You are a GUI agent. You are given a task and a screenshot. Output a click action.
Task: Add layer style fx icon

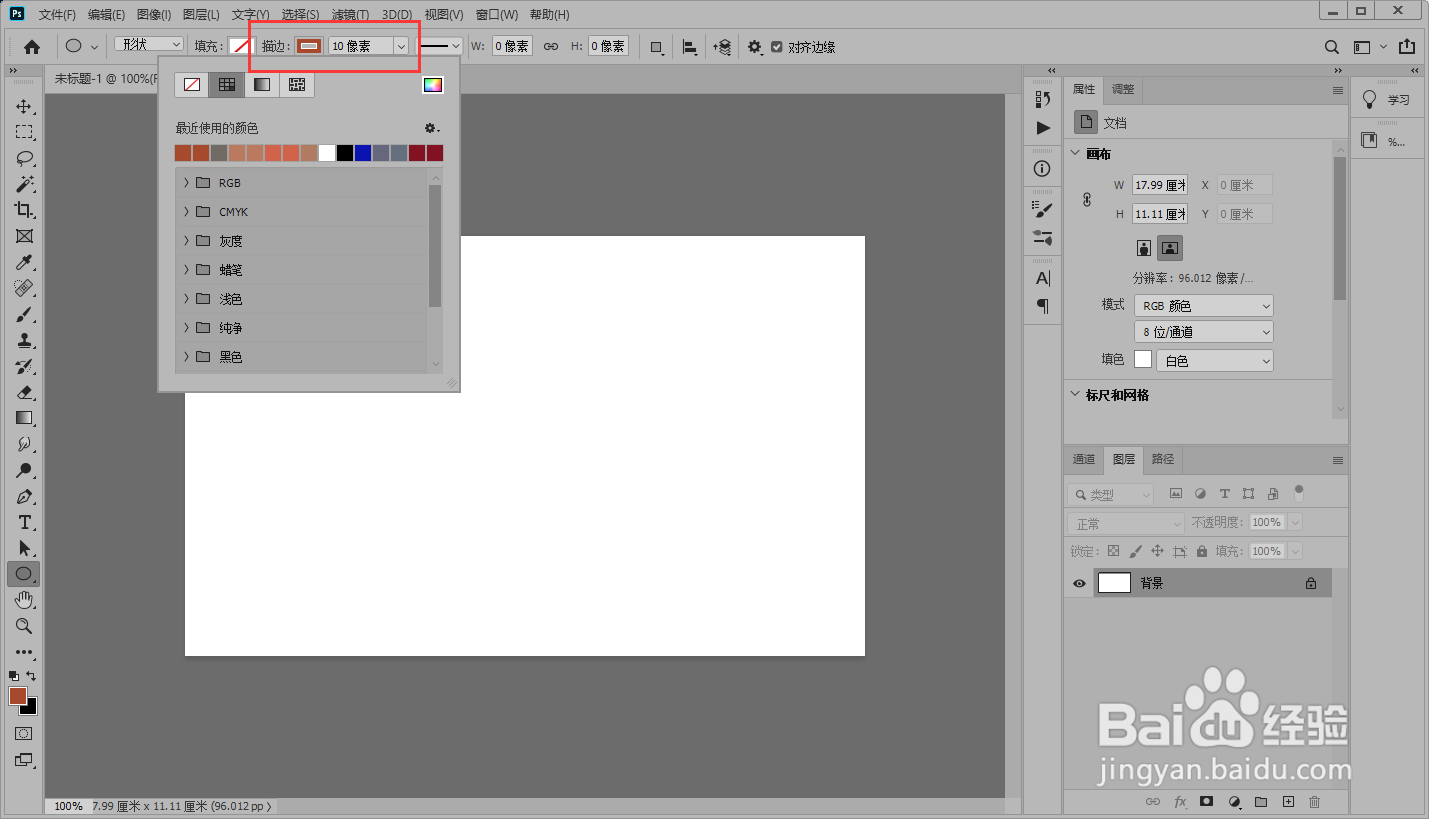1180,802
